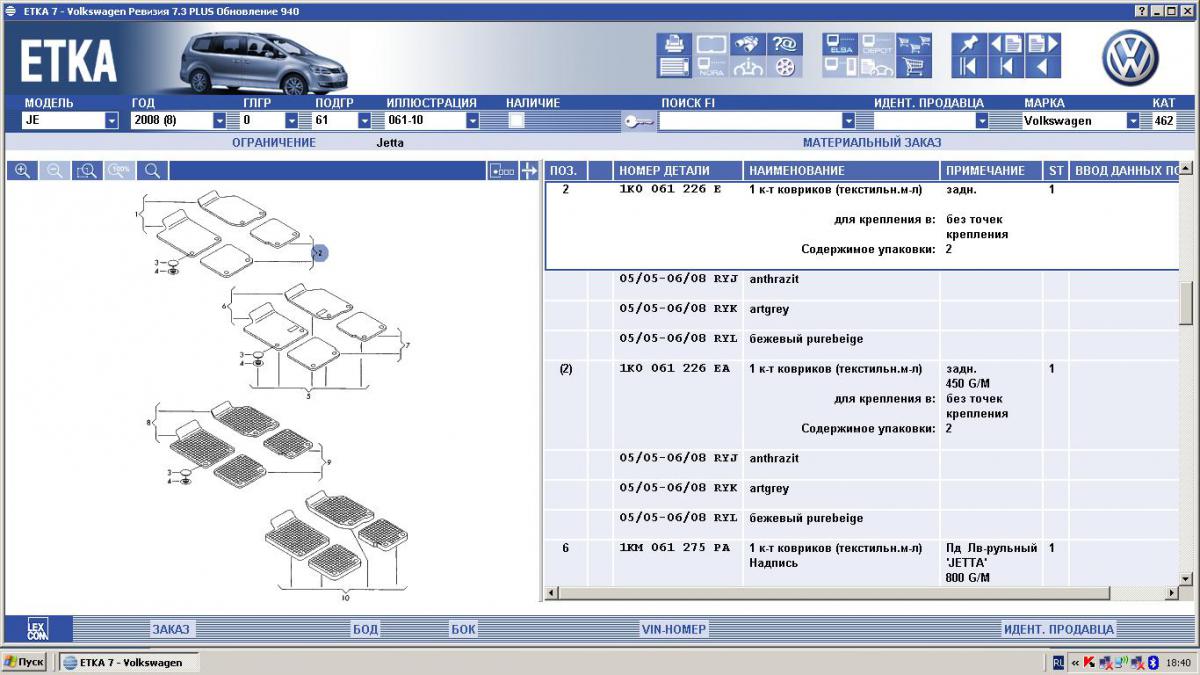Zoom in on the illustration
The height and width of the screenshot is (675, 1200).
(x=22, y=171)
